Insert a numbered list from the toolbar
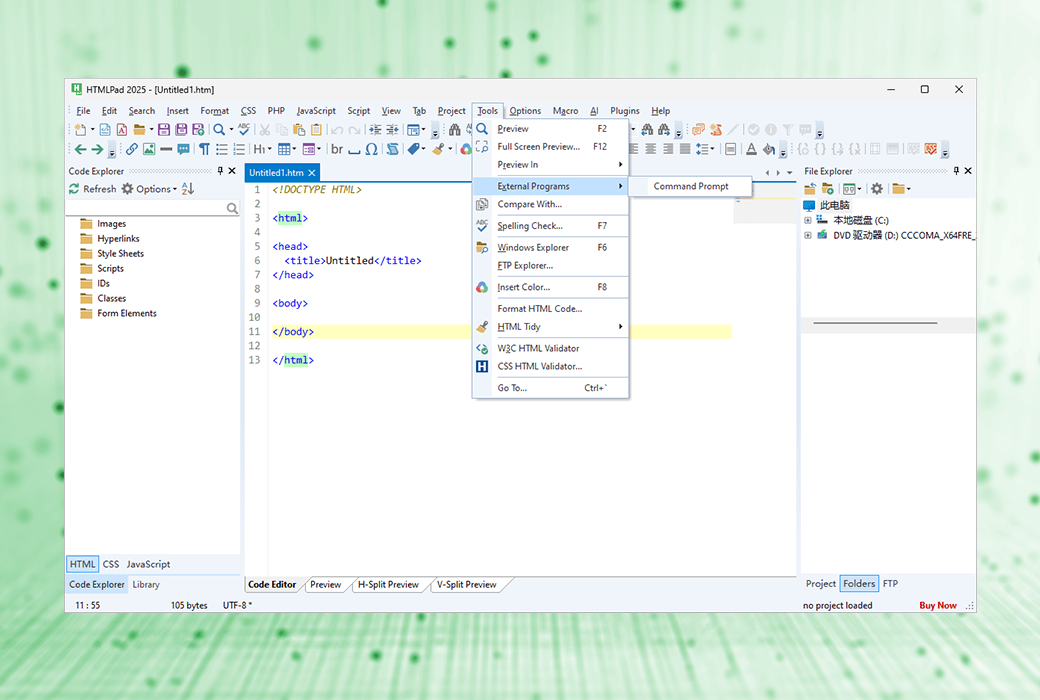1040x700 pixels. tap(239, 149)
